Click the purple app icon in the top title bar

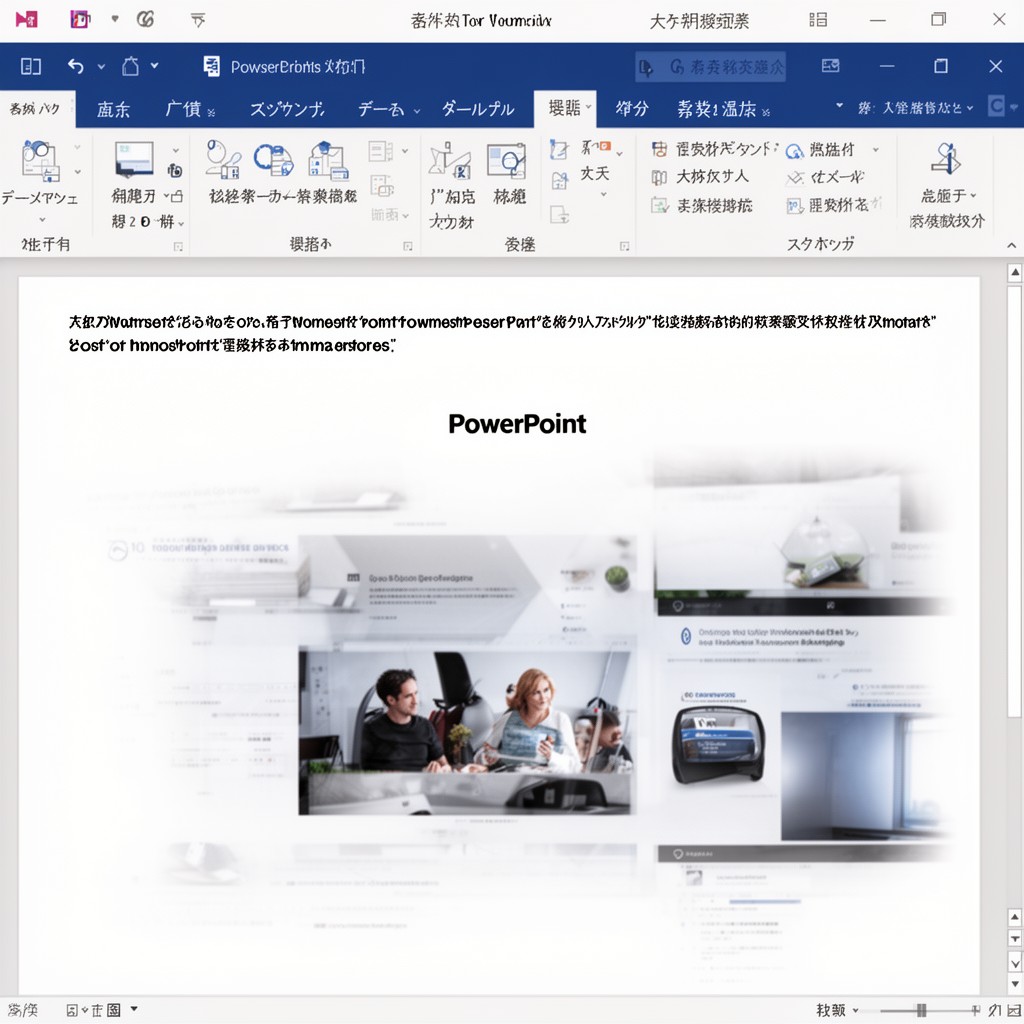click(80, 20)
